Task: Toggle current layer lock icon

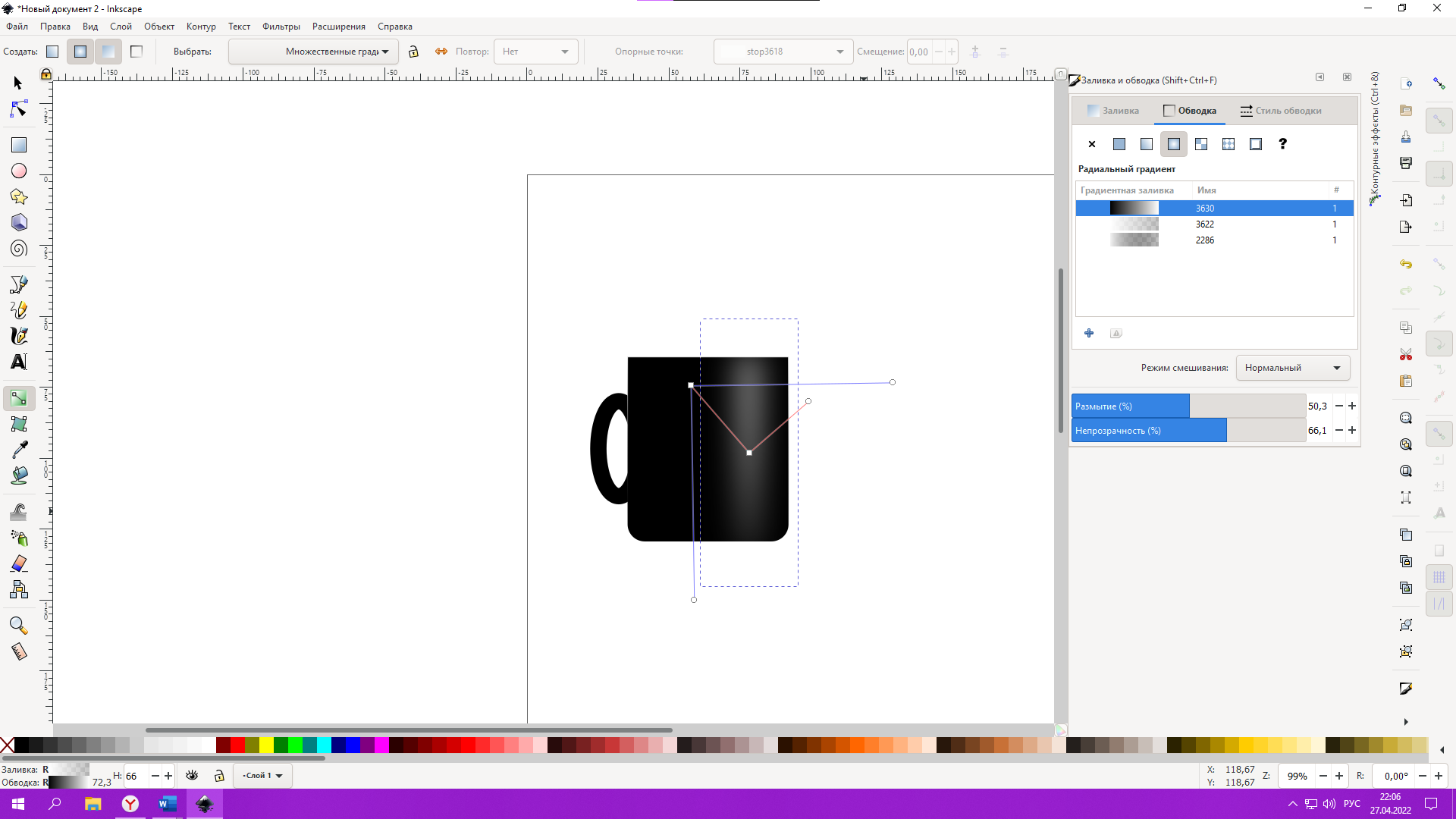Action: pyautogui.click(x=219, y=776)
